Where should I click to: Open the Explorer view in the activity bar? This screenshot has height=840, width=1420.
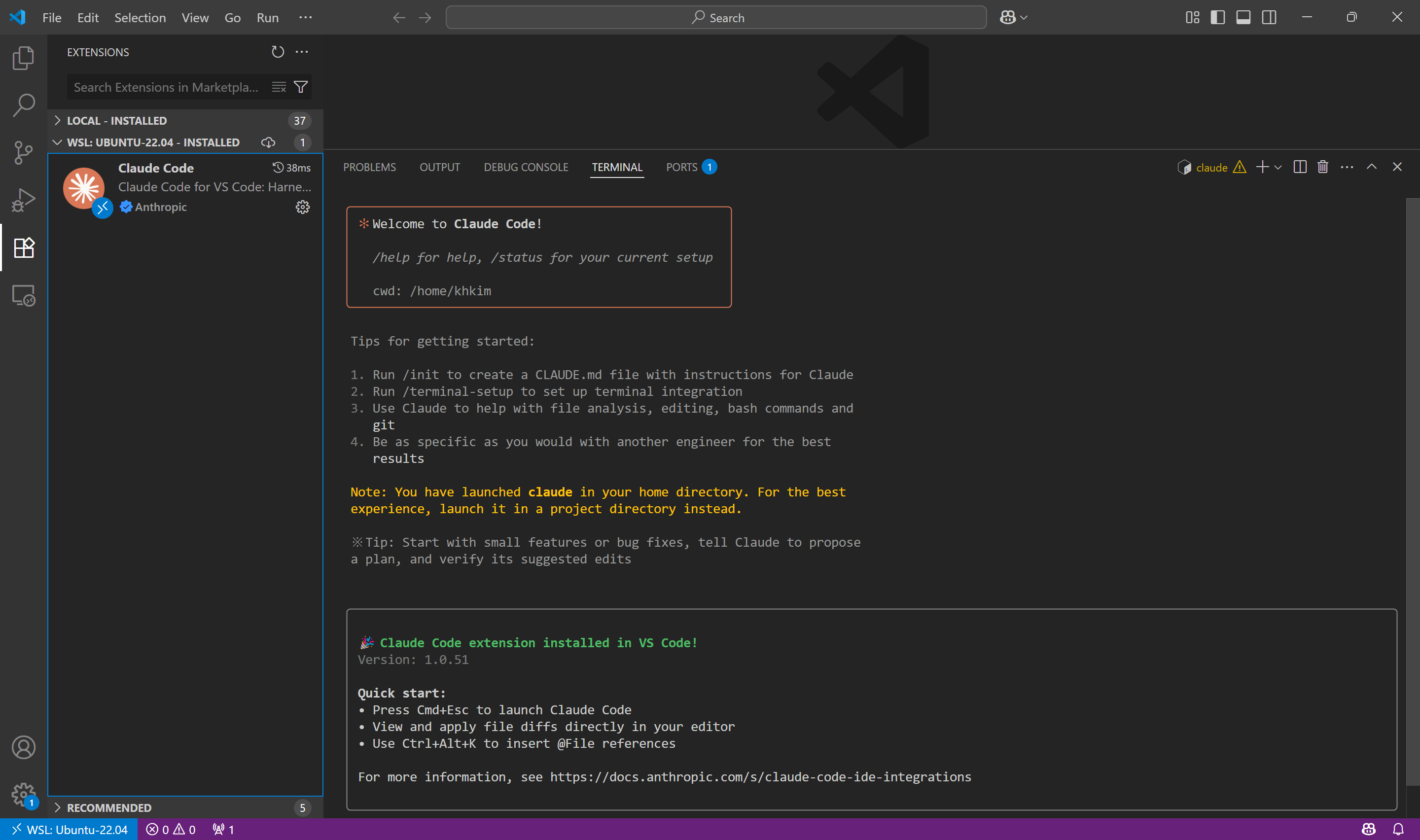(23, 57)
